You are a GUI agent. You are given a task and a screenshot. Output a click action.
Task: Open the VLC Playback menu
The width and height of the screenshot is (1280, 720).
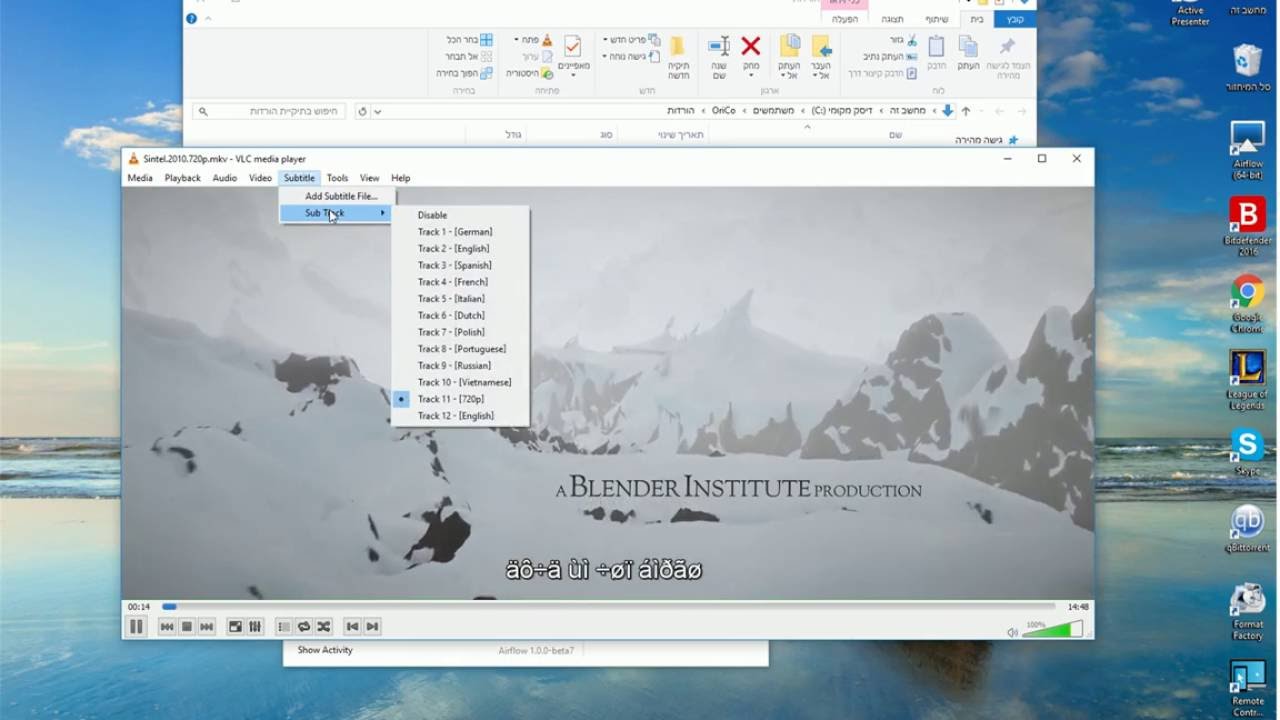[x=183, y=178]
